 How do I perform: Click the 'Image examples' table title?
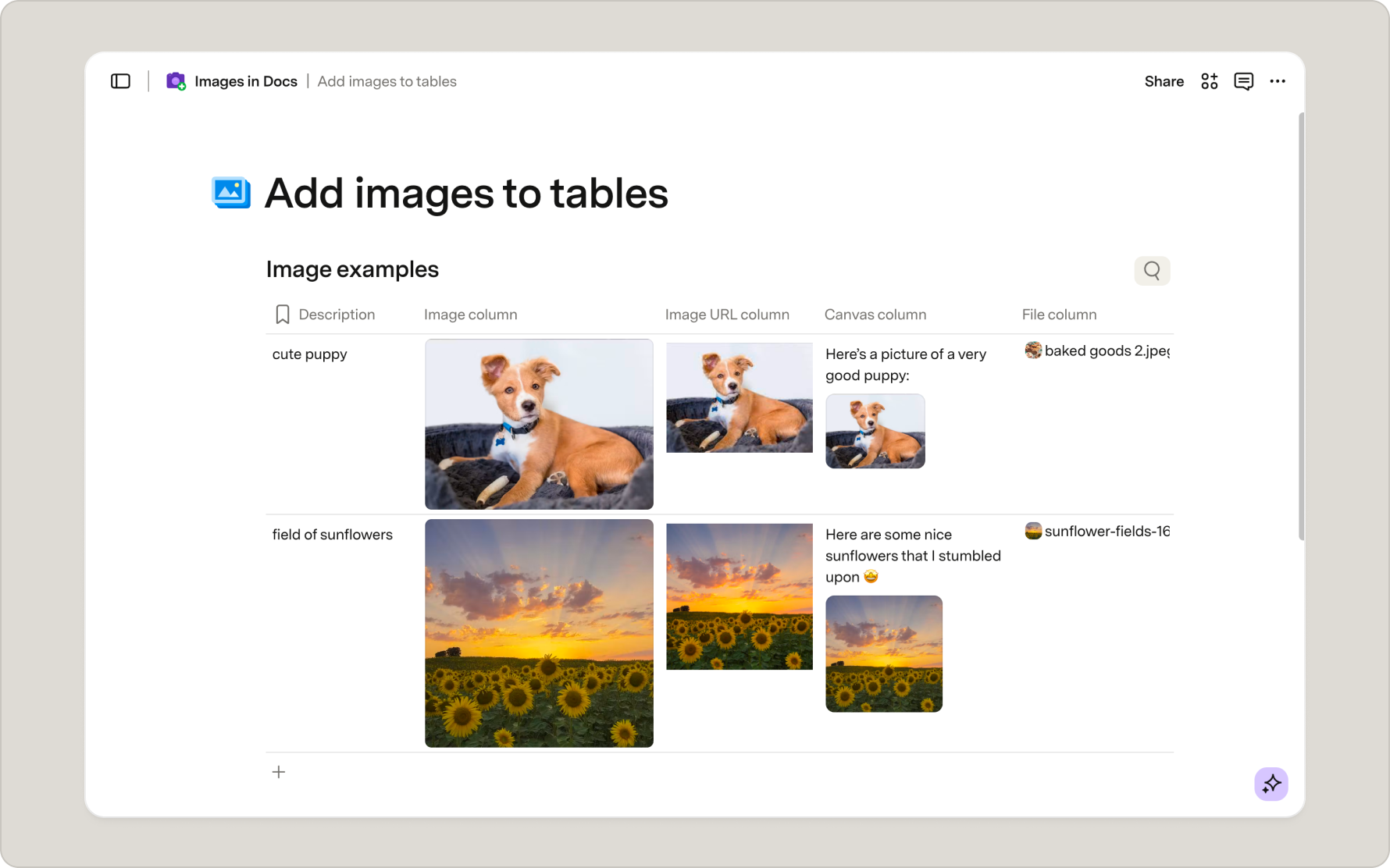click(352, 269)
